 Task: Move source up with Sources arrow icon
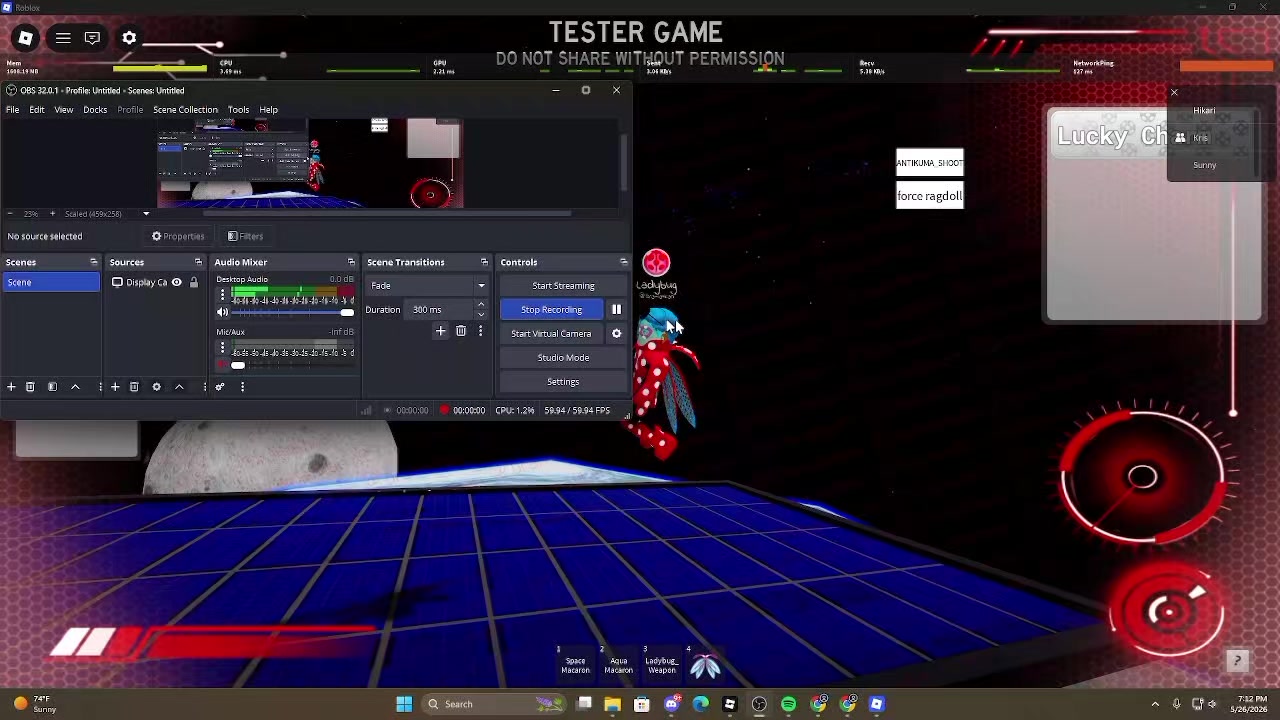(x=179, y=387)
